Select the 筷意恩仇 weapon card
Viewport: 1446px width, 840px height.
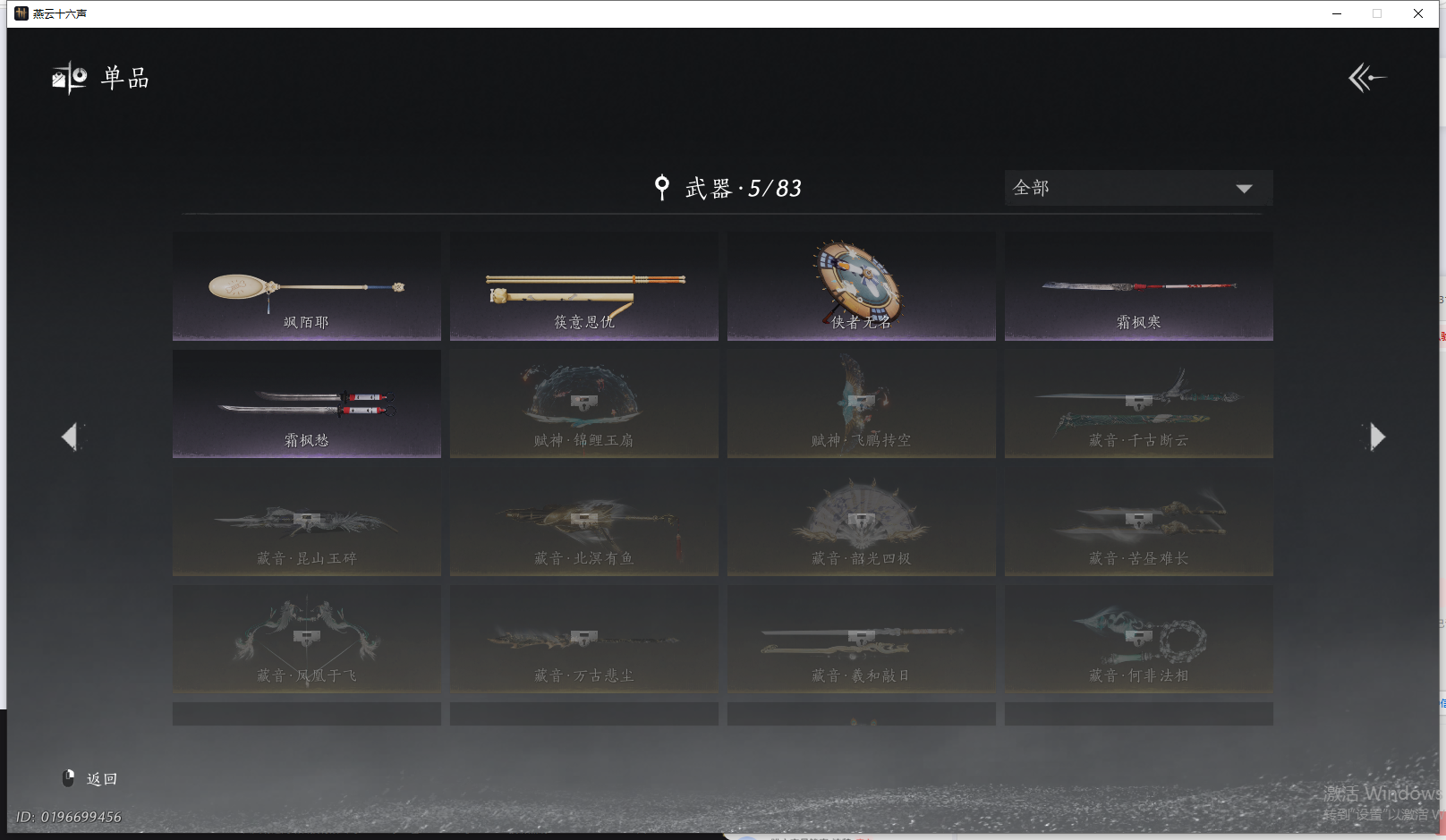click(x=584, y=286)
